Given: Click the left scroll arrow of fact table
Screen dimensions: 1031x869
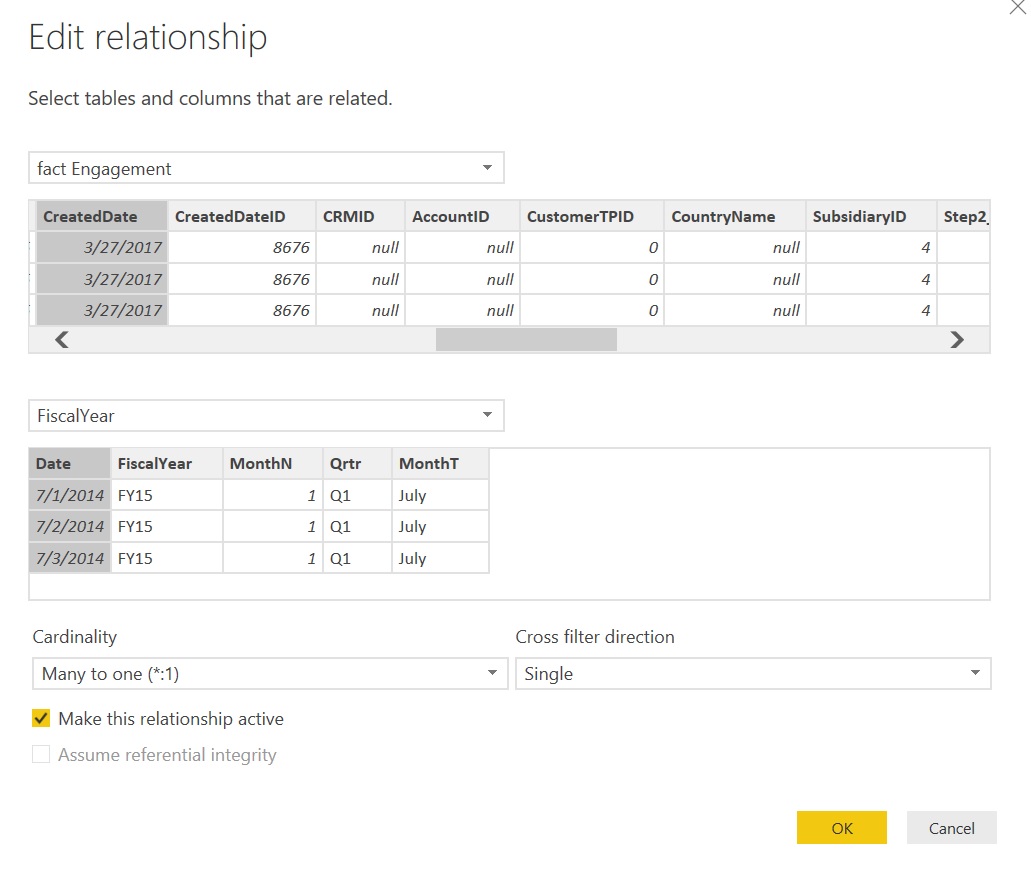Looking at the screenshot, I should [x=62, y=340].
